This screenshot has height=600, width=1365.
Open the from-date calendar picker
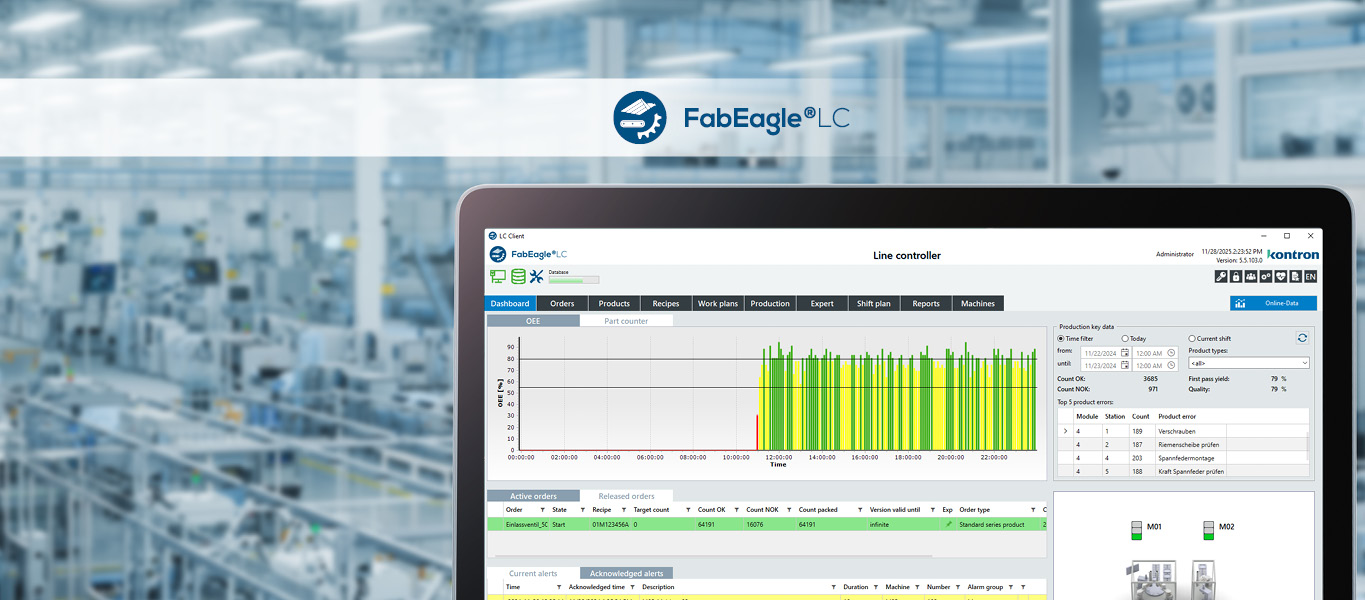[1125, 353]
